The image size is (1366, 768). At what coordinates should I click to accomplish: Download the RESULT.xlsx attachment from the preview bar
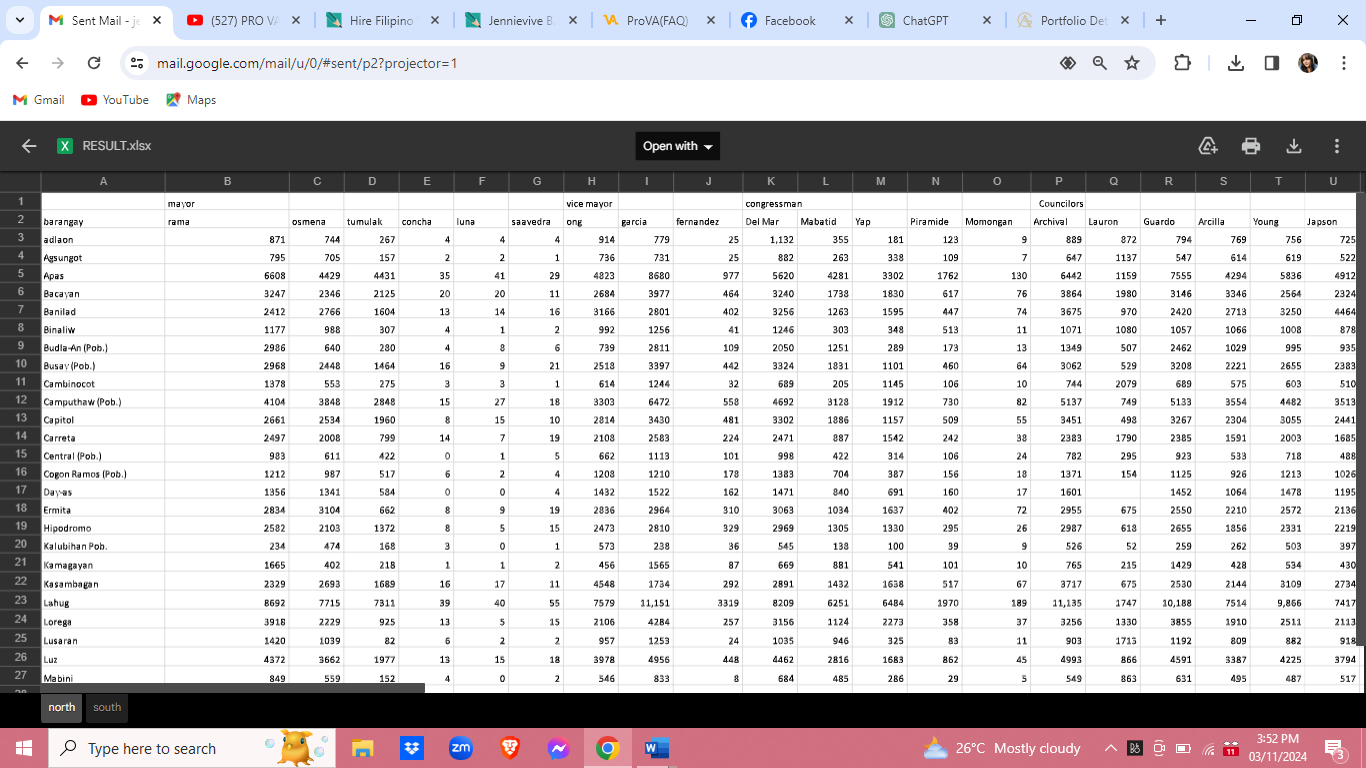[x=1294, y=146]
